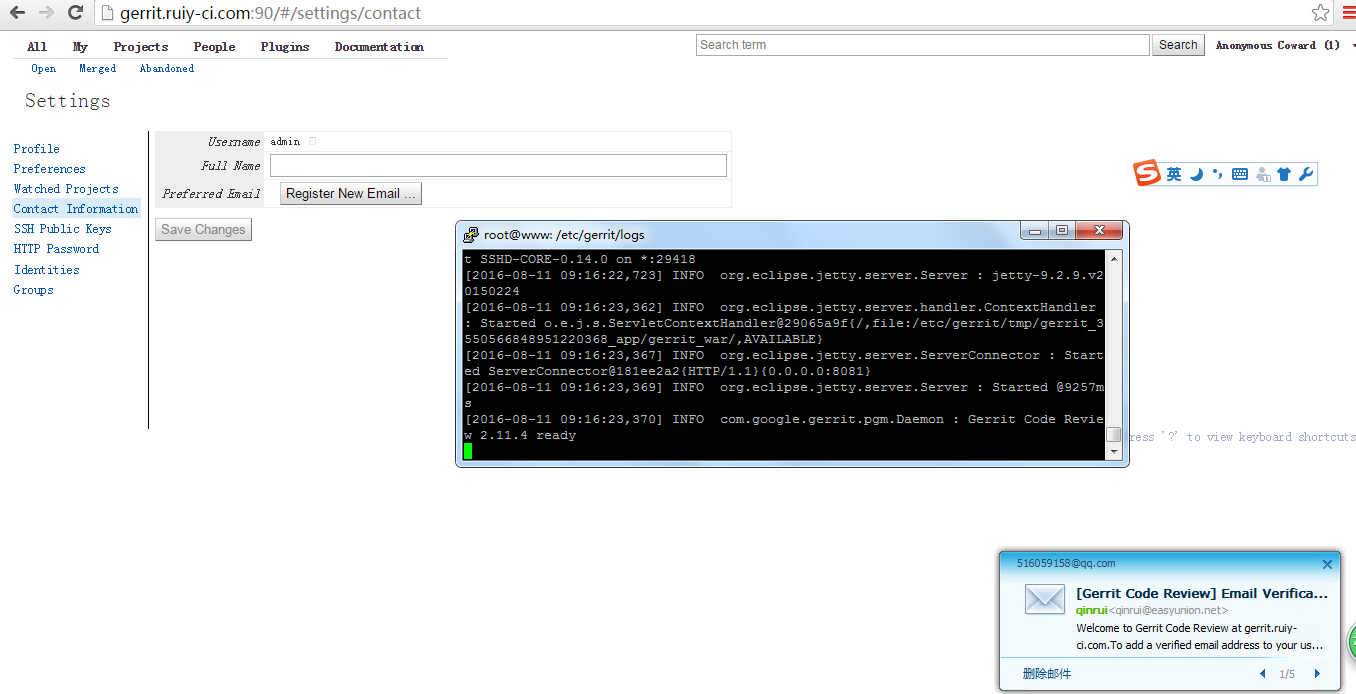The image size is (1356, 694).
Task: Click the mail preview text starting 'Welcome to Gerrit'
Action: point(1200,637)
